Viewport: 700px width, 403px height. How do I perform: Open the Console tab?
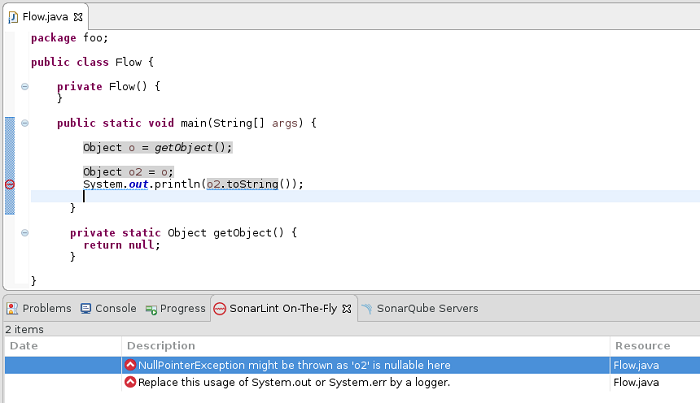click(115, 309)
